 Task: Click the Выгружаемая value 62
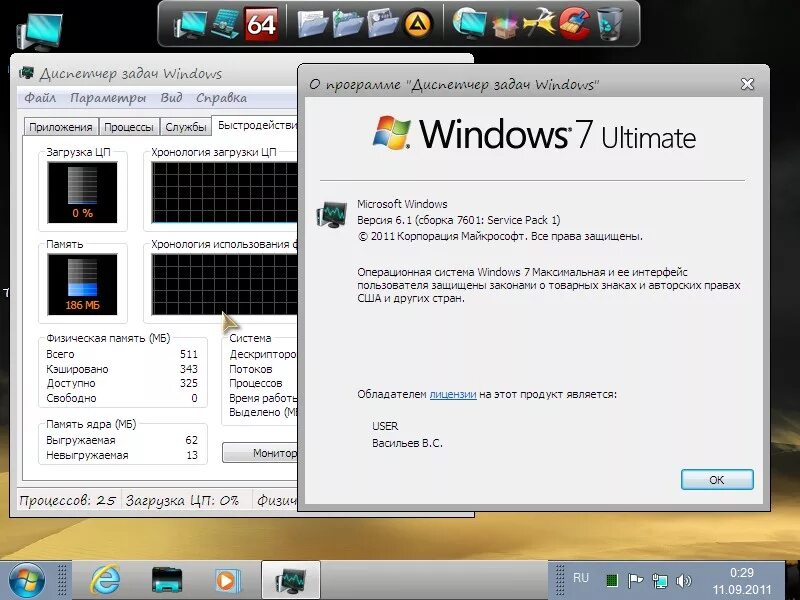click(192, 440)
